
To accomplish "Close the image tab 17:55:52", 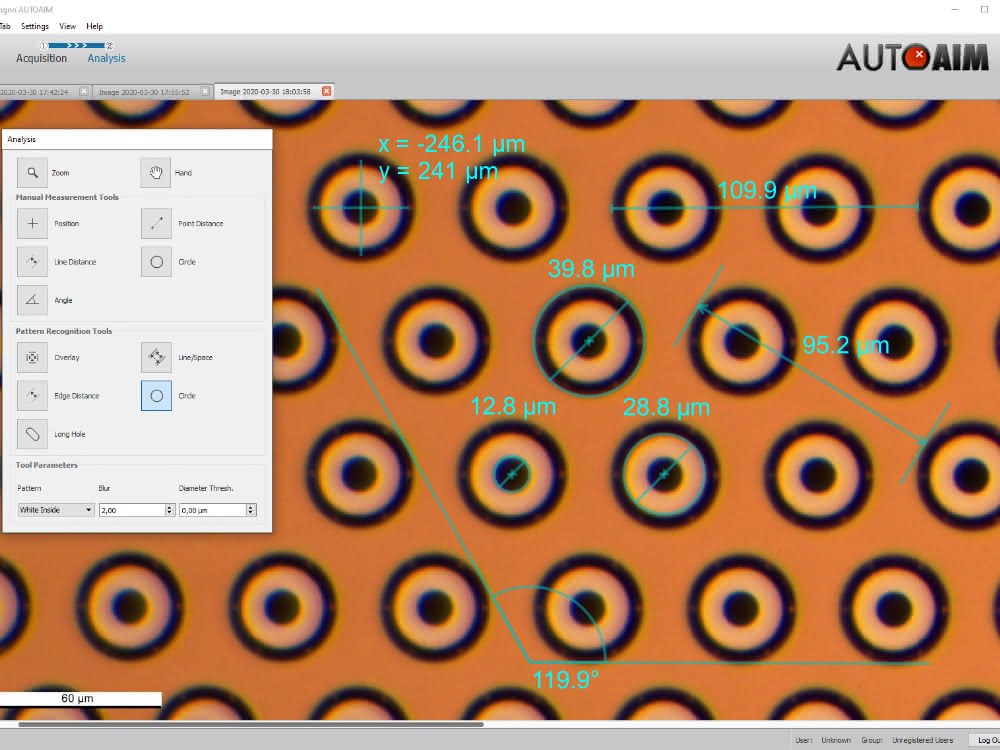I will pos(205,91).
